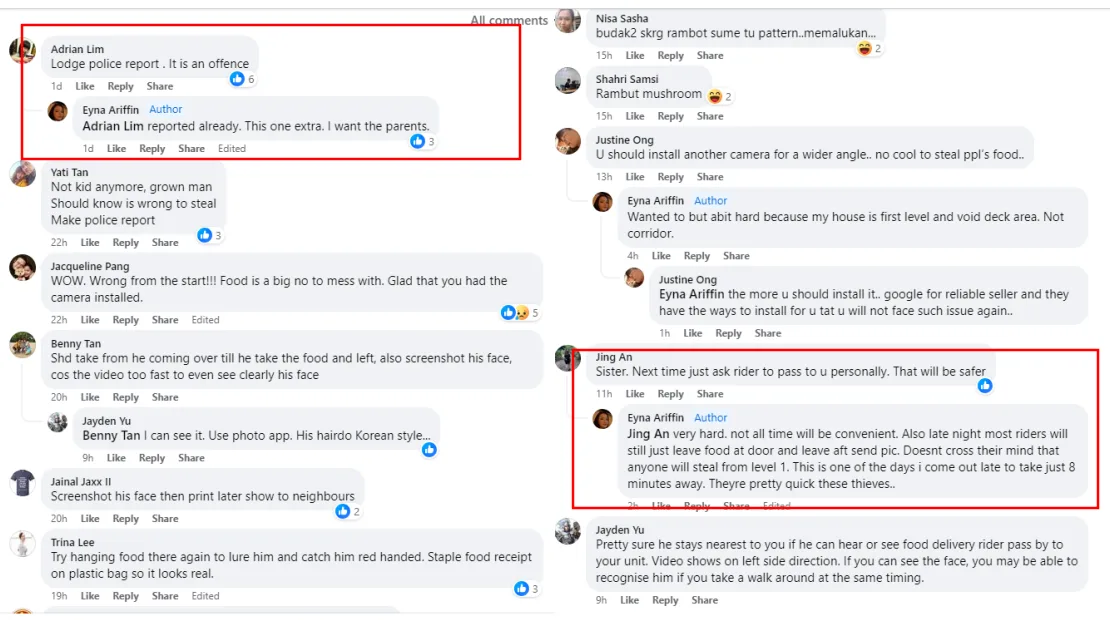Click the Author badge on Eyna Ariffin's first reply
The height and width of the screenshot is (620, 1110).
[166, 110]
